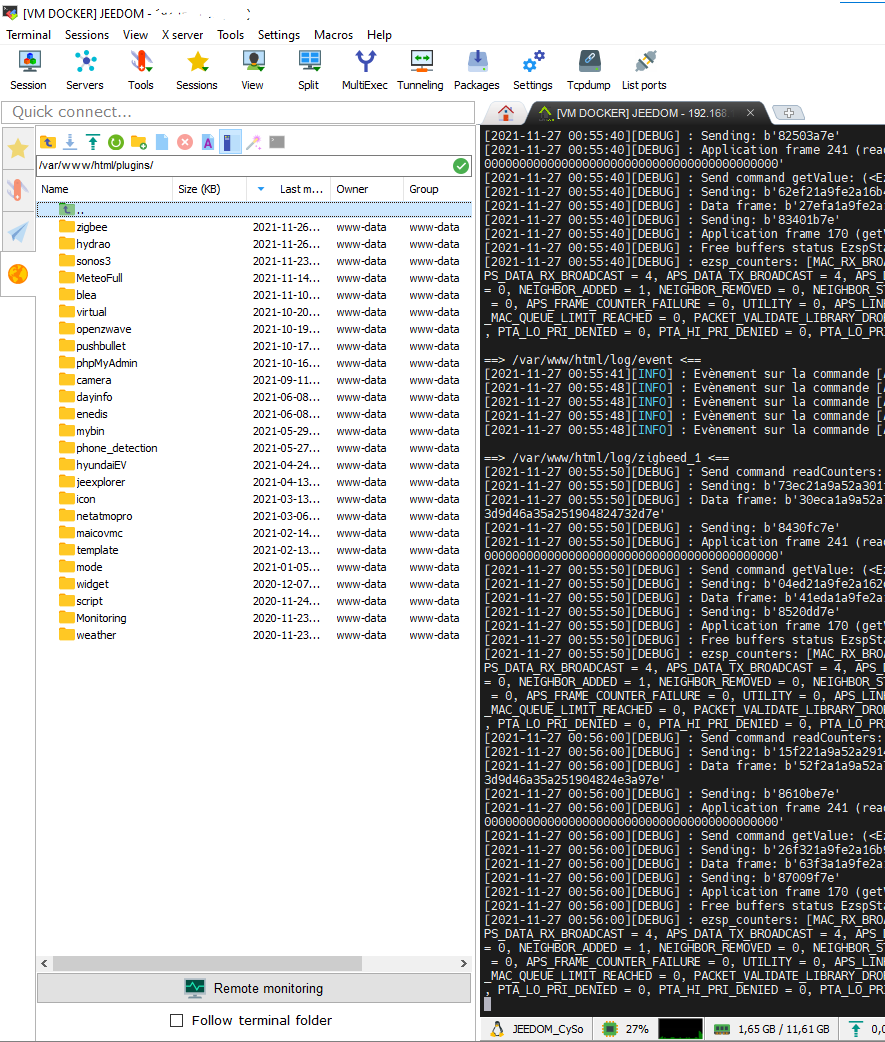Click the SFTP upload arrow icon
This screenshot has width=885, height=1042.
(93, 142)
